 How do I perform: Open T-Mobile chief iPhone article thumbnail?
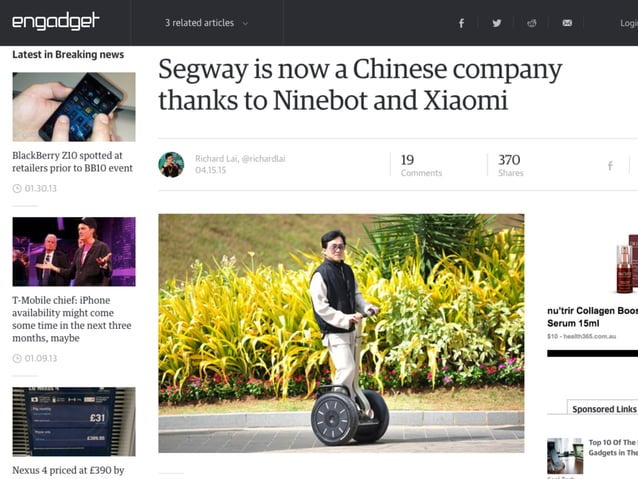(x=74, y=252)
